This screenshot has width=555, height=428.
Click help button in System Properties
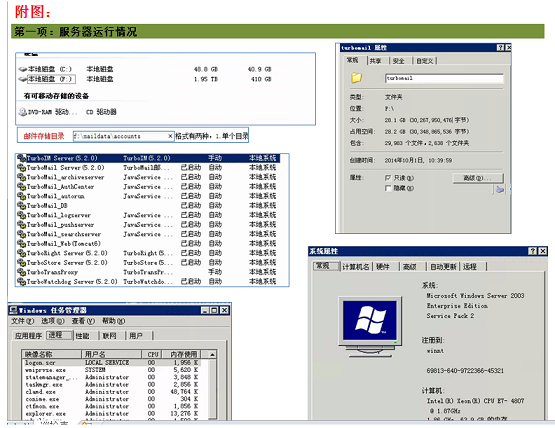[532, 251]
